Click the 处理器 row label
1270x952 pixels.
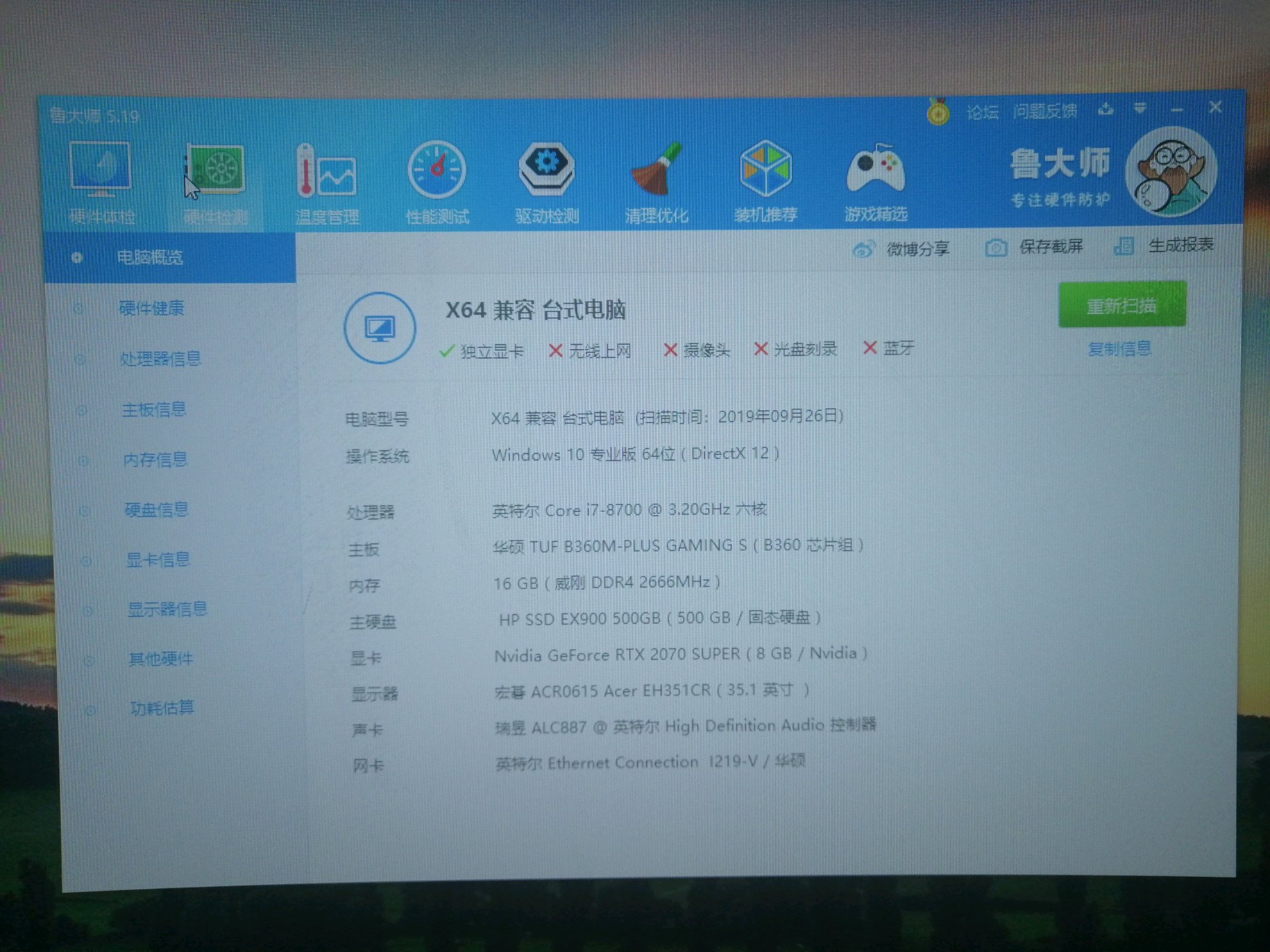371,512
